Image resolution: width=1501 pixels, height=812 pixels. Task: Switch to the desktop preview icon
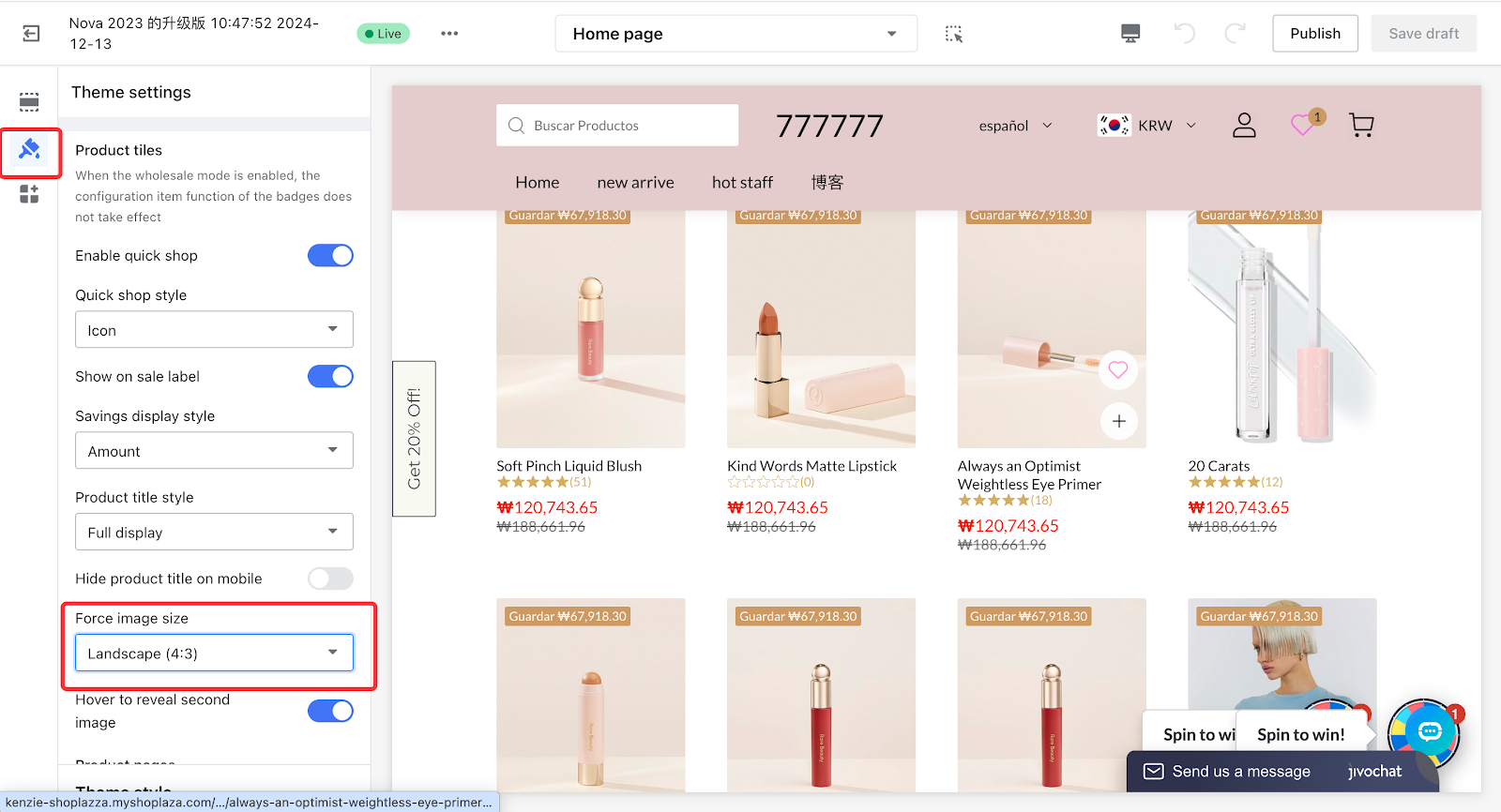pyautogui.click(x=1130, y=34)
